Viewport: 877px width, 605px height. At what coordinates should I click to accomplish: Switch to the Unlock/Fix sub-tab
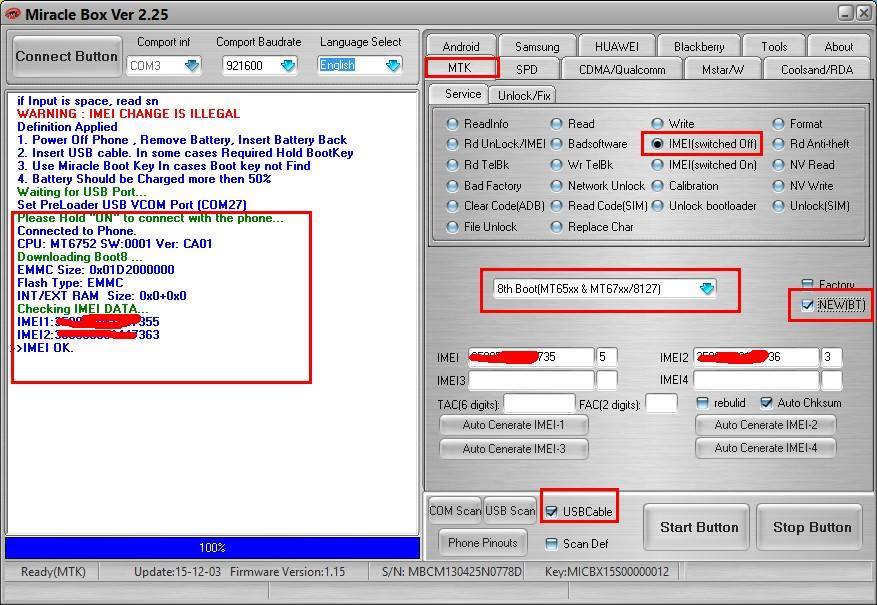pos(524,96)
